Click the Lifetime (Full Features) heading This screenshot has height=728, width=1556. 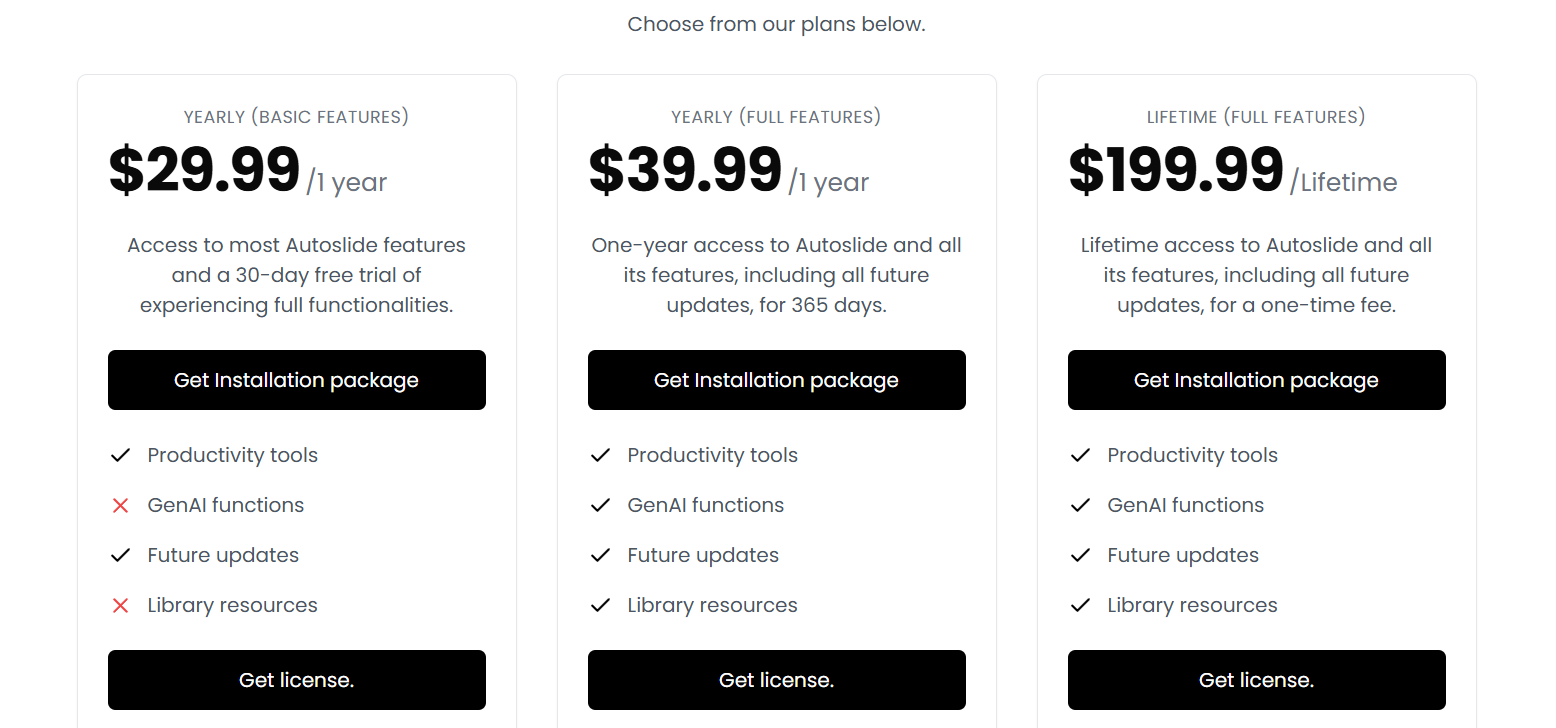pyautogui.click(x=1257, y=117)
